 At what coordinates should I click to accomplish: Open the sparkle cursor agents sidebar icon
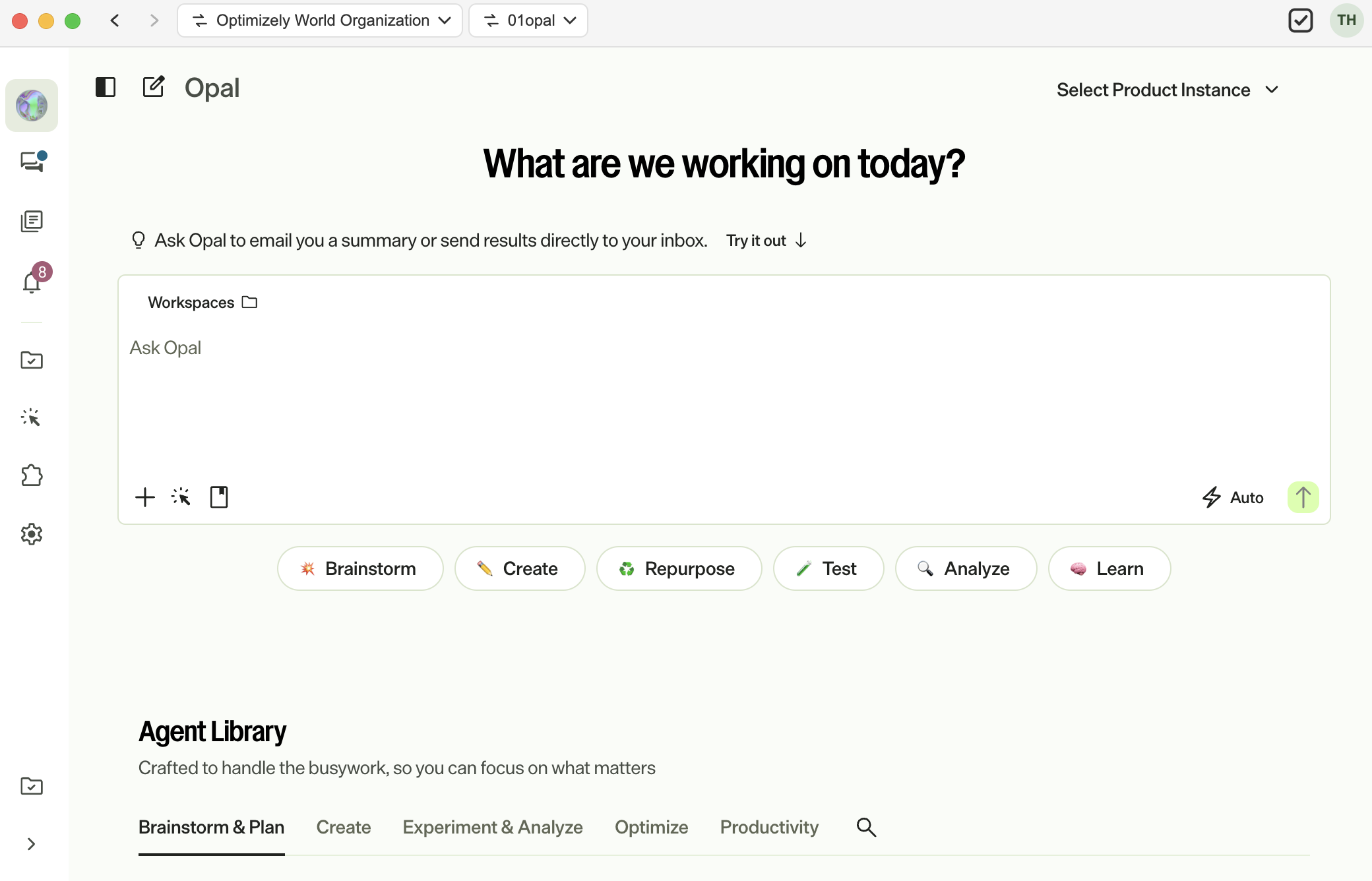point(31,417)
